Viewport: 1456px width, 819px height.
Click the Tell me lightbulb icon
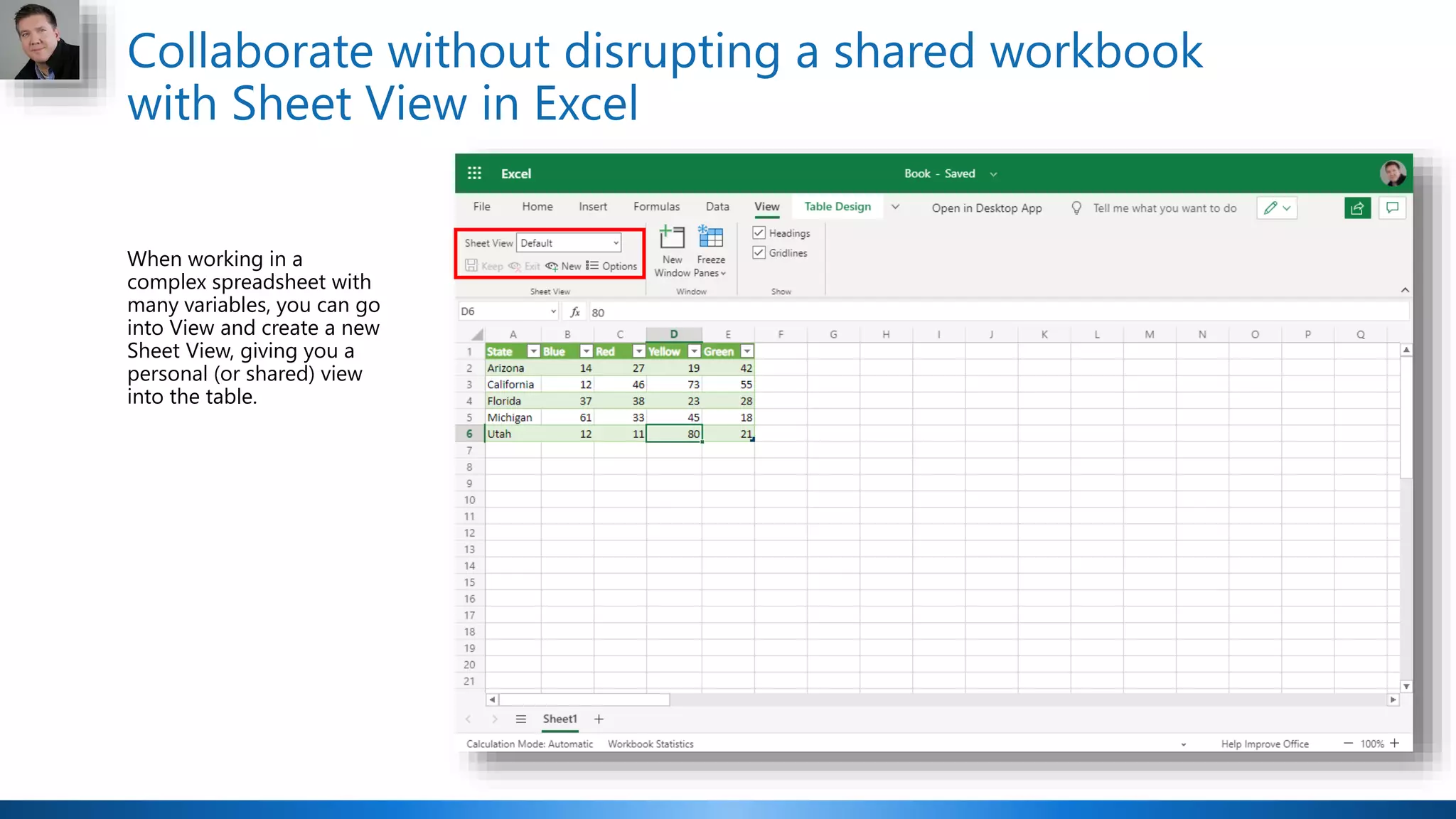point(1076,208)
